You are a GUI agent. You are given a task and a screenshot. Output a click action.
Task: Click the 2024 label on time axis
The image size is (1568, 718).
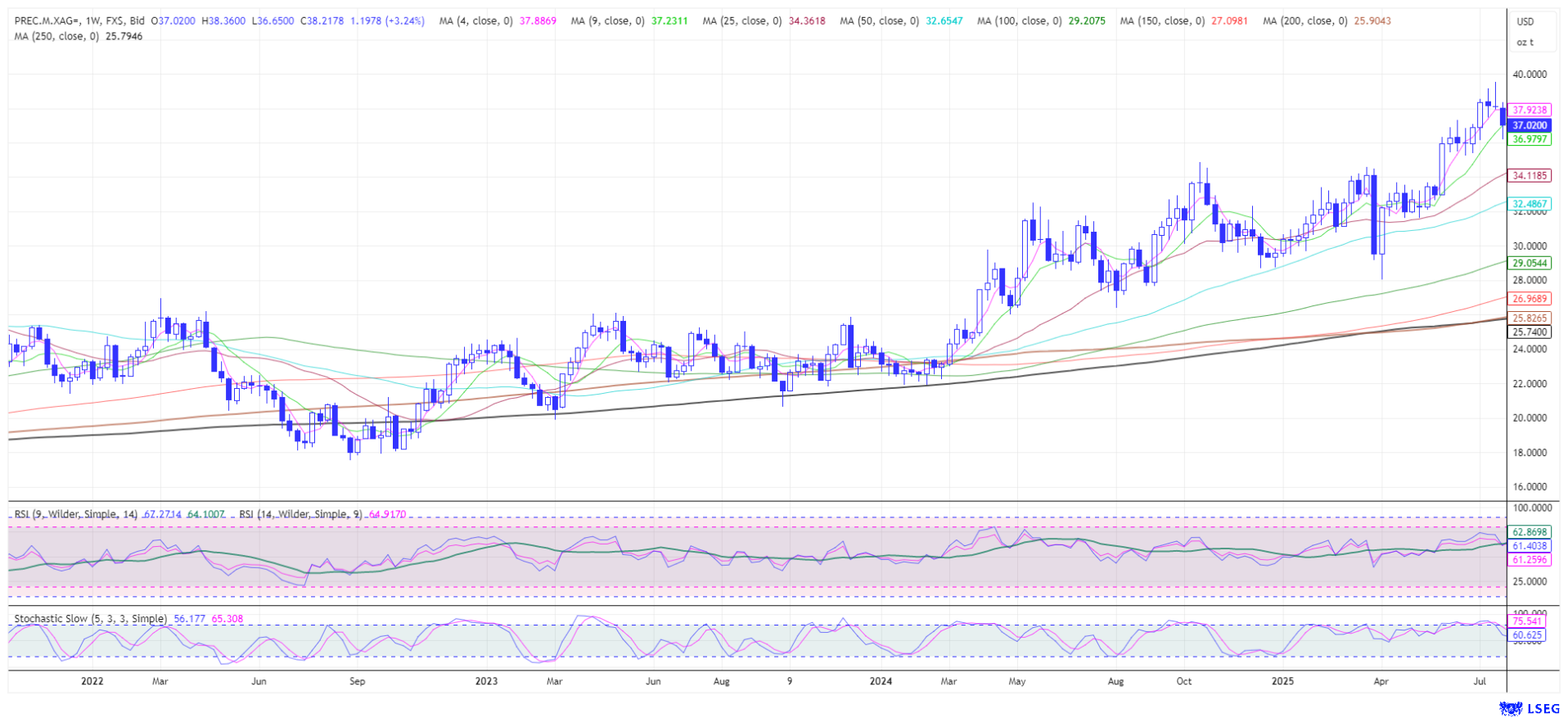881,681
